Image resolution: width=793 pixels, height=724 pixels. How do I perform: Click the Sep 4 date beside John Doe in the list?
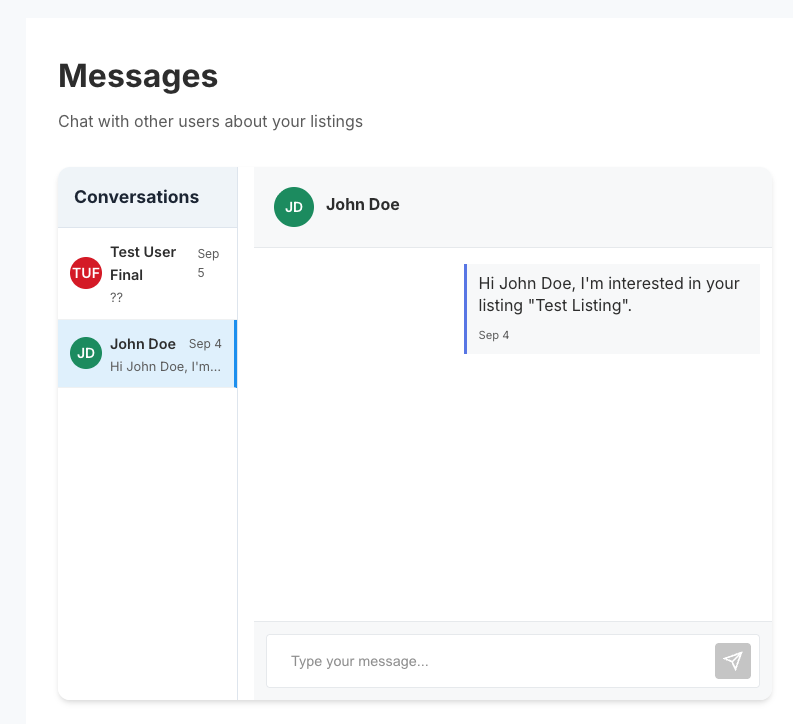click(205, 344)
